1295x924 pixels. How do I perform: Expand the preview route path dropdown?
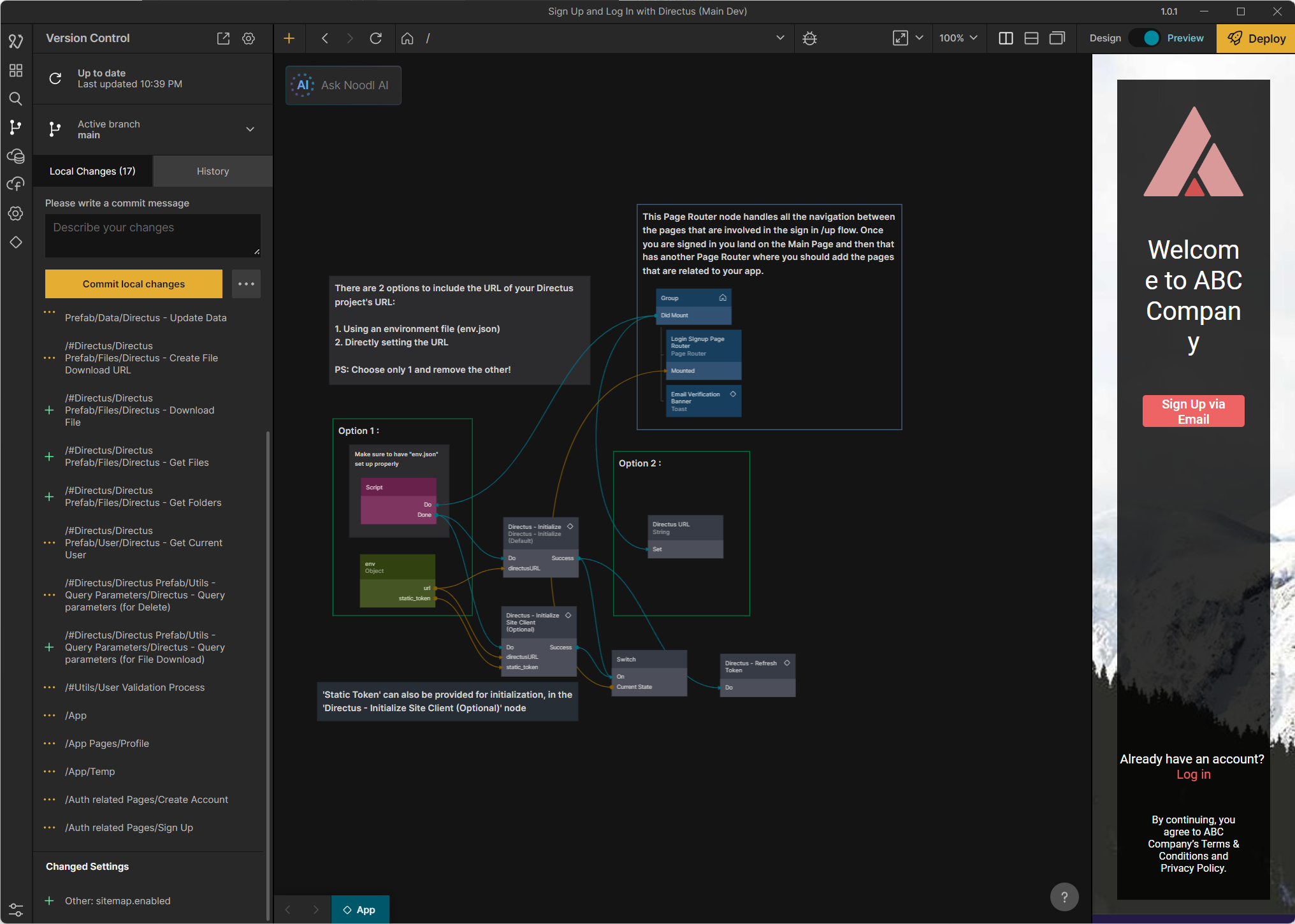[x=780, y=38]
